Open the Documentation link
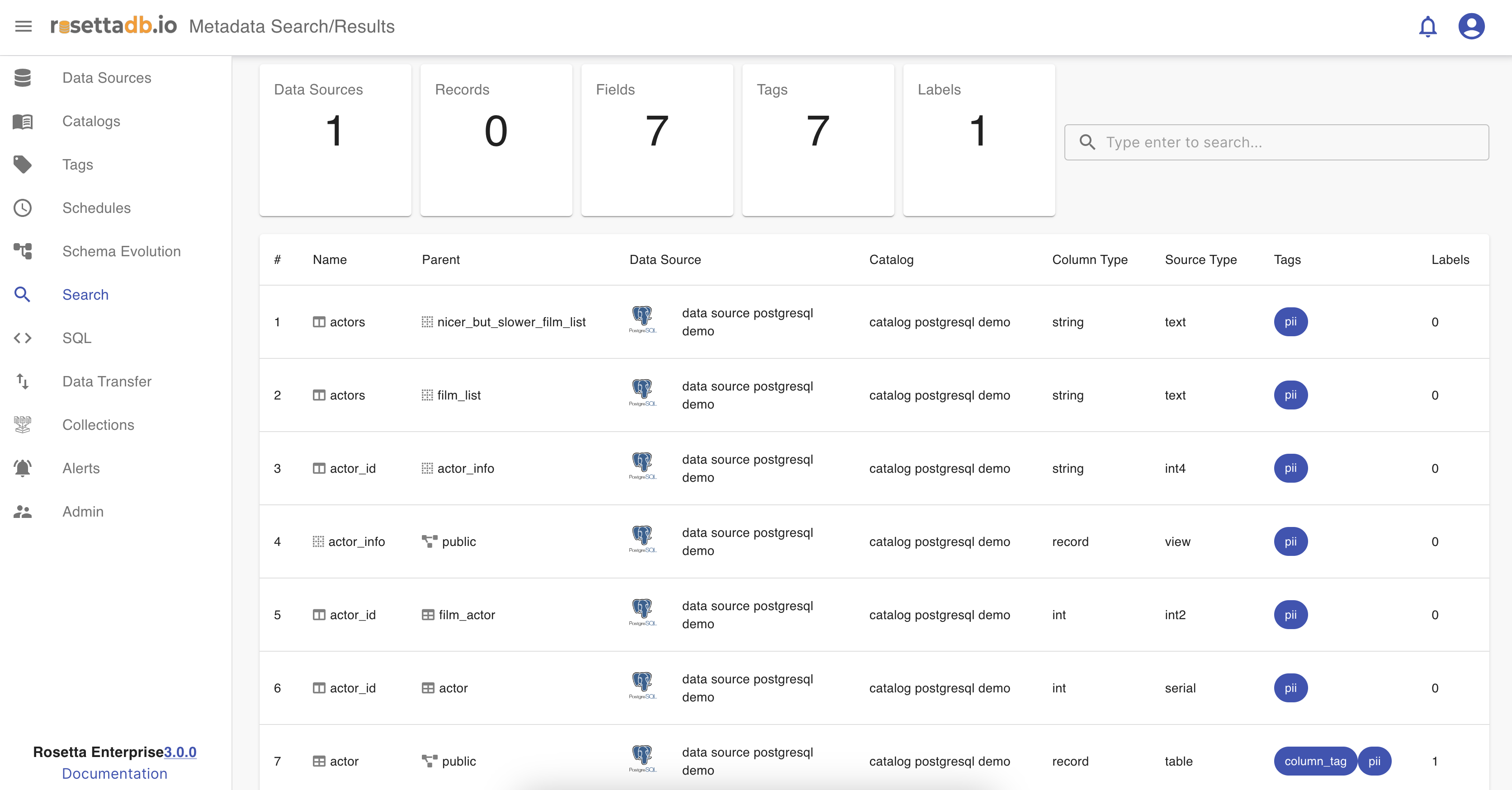Screen dimensions: 1512x790 click(x=114, y=774)
